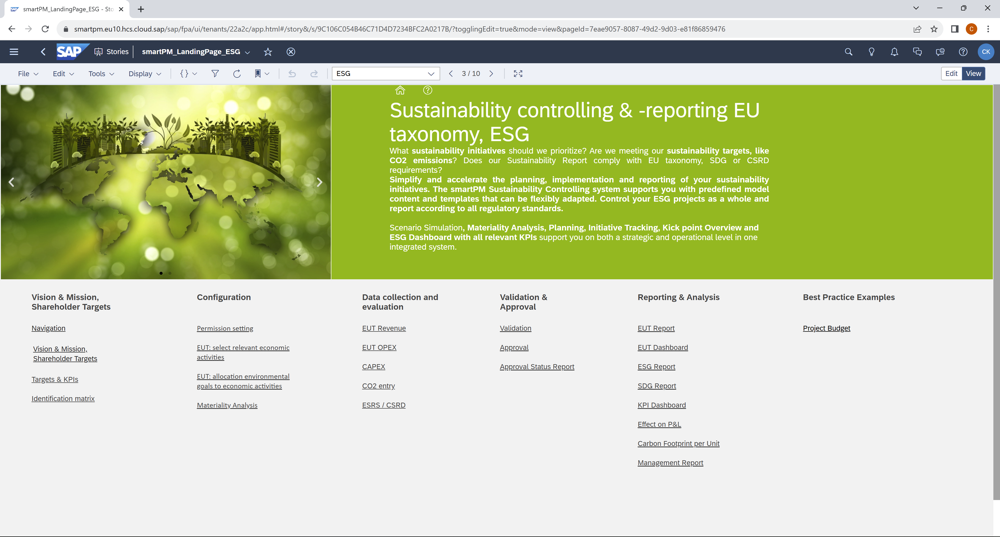Expand smartPM_LandingPage_ESG title dropdown
The width and height of the screenshot is (1000, 537).
247,52
